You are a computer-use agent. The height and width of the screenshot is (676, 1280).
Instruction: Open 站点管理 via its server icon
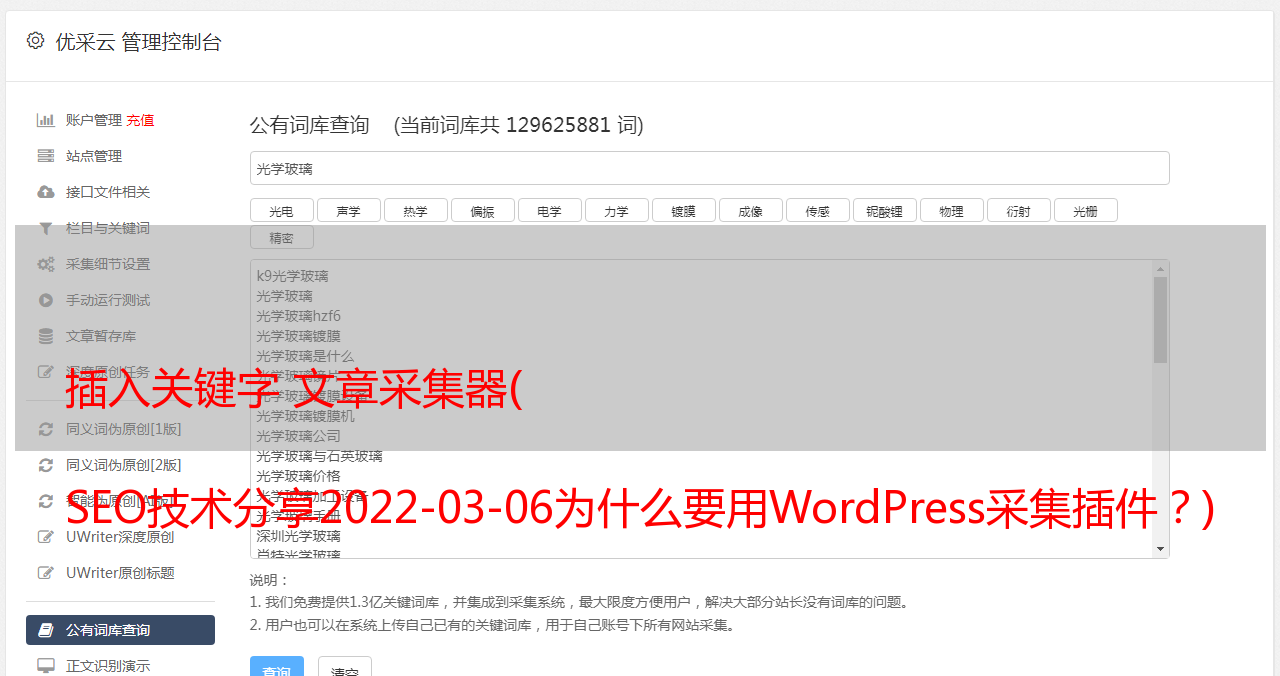(46, 156)
